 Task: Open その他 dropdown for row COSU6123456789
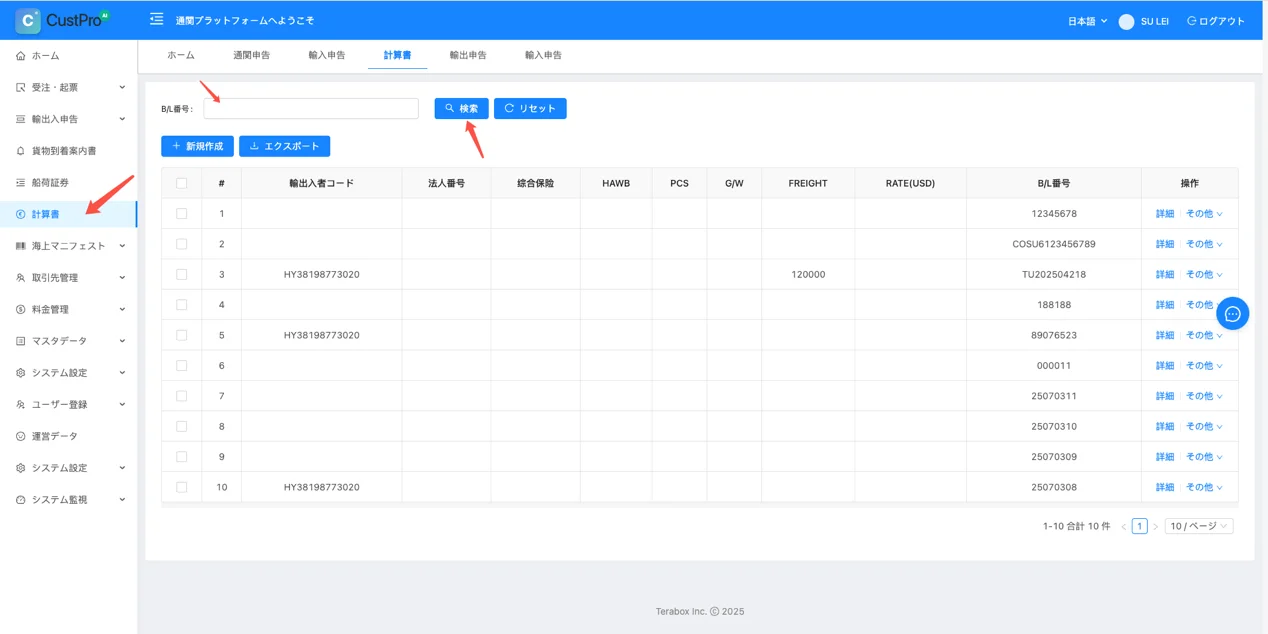(x=1204, y=244)
